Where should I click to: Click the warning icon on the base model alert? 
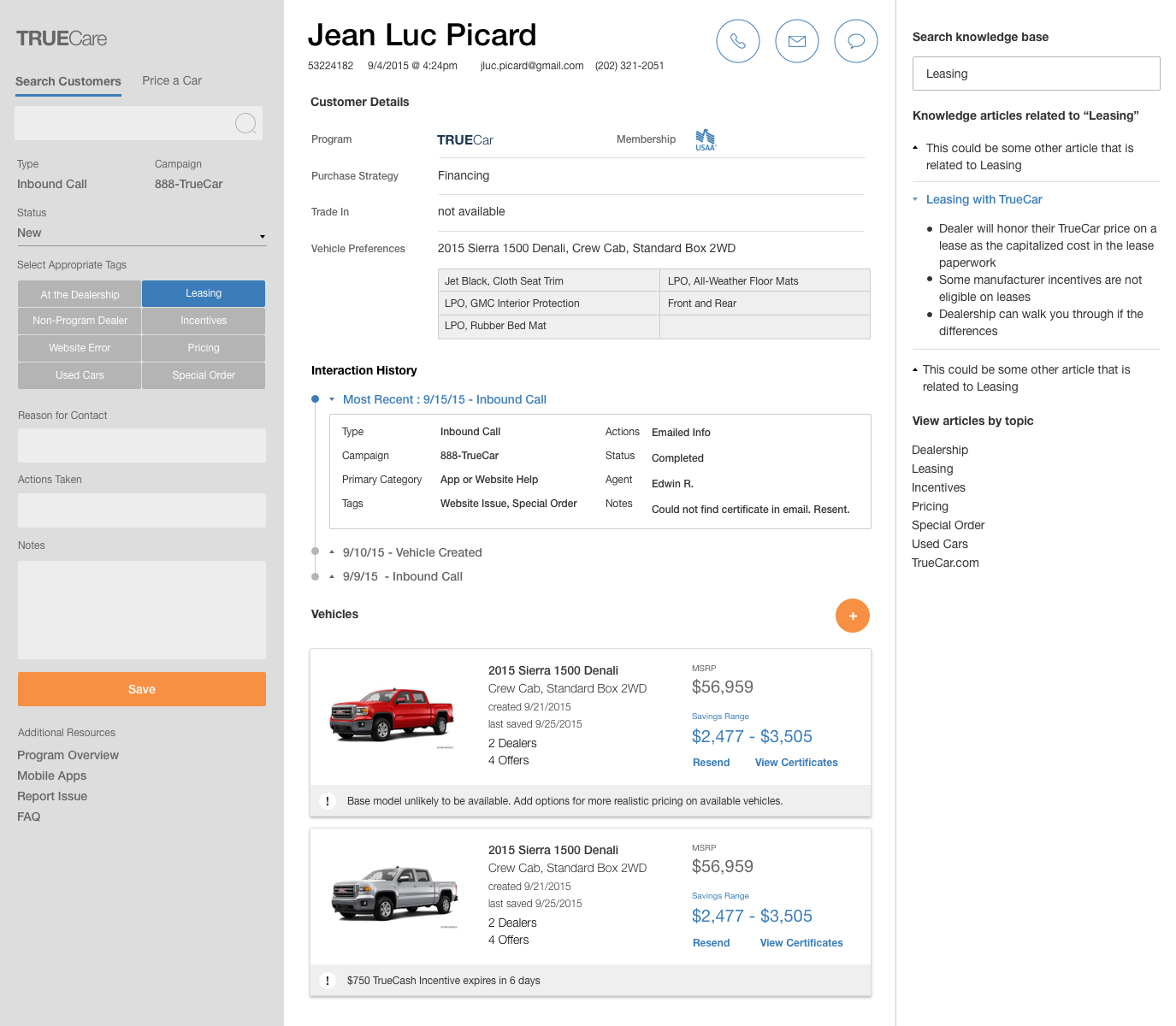coord(328,801)
